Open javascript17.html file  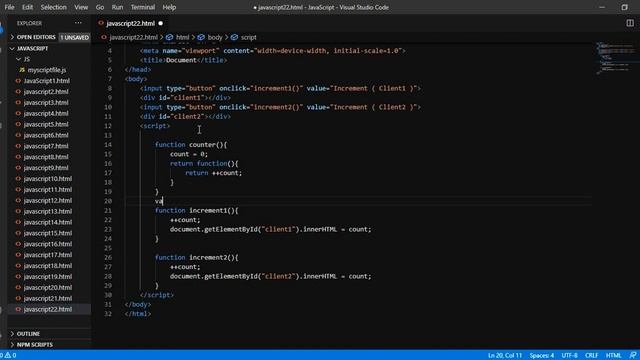[47, 255]
